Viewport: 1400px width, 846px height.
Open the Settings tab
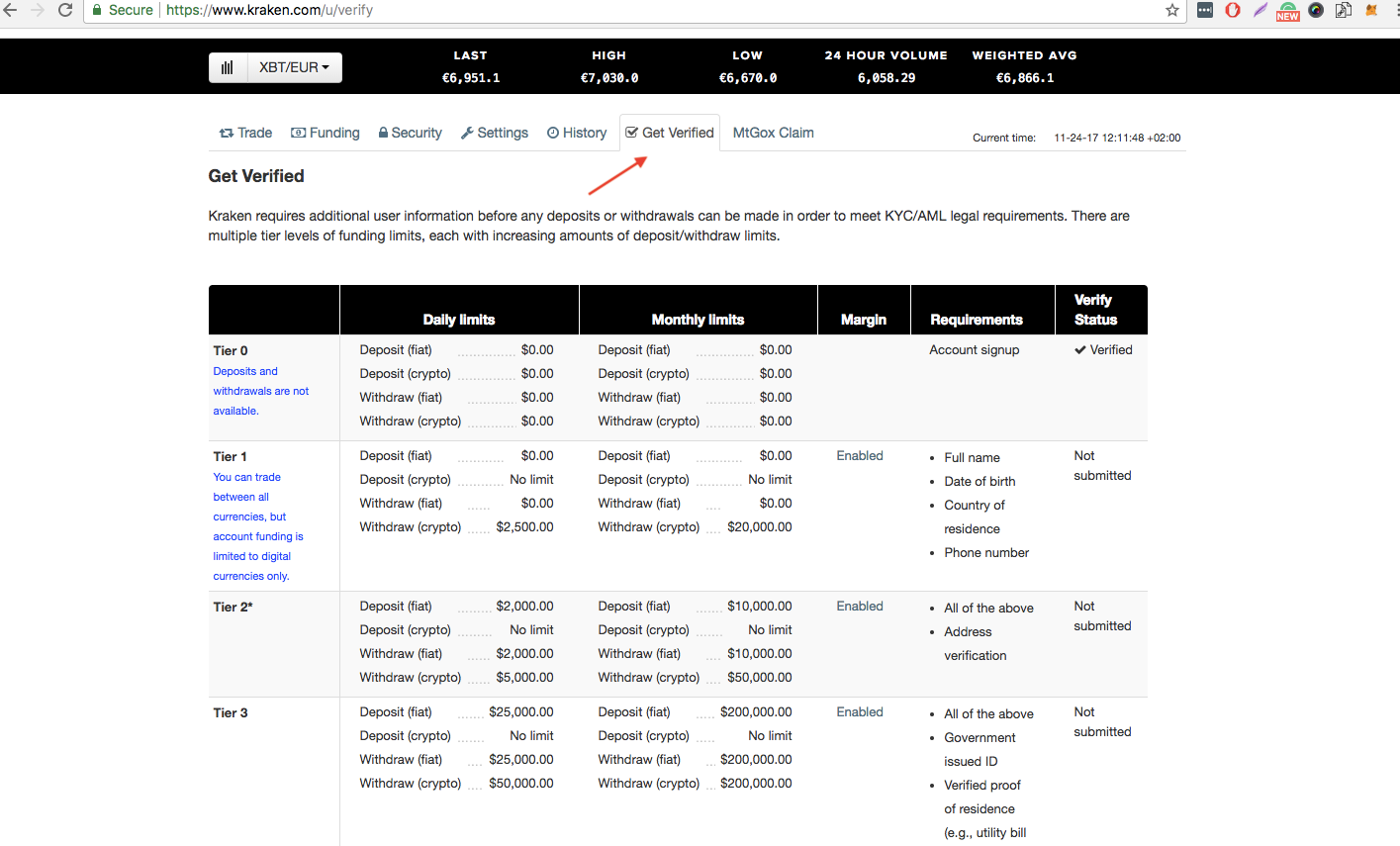point(495,133)
